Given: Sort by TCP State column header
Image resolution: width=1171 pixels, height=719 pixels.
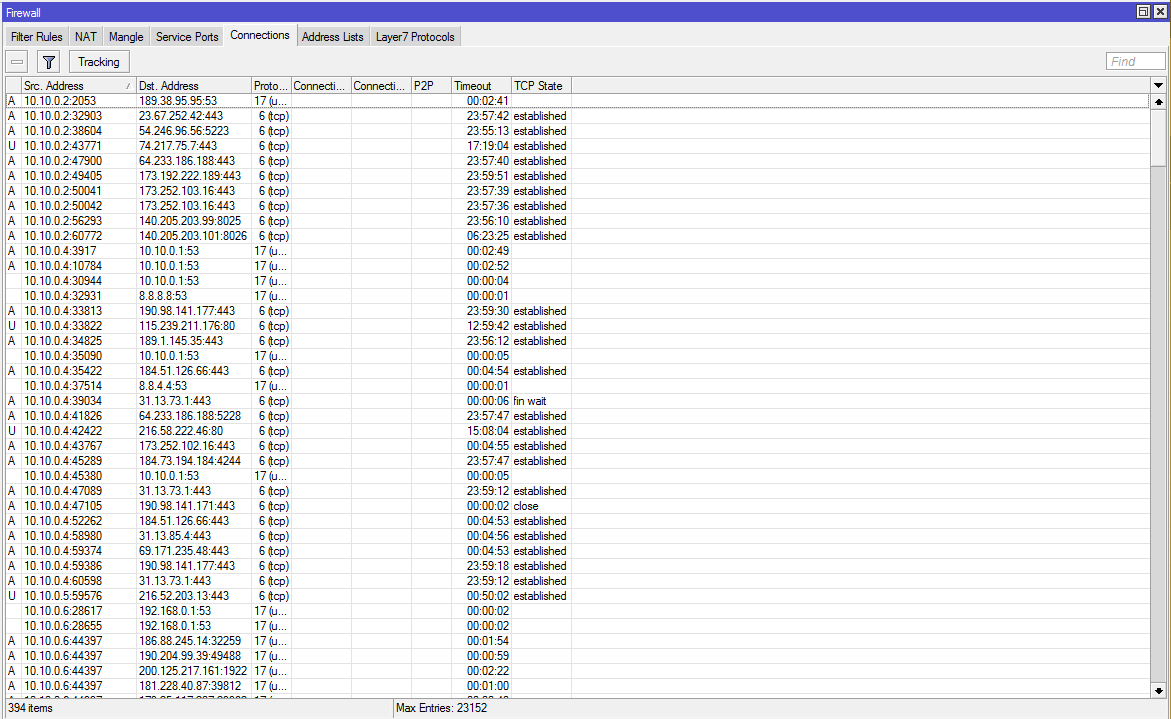Looking at the screenshot, I should pos(541,86).
